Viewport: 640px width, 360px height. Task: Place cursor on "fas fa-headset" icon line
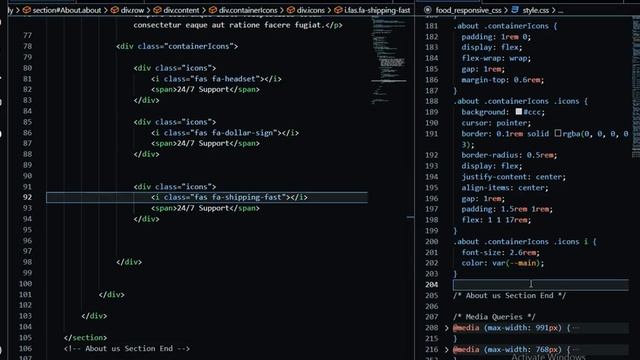[216, 79]
